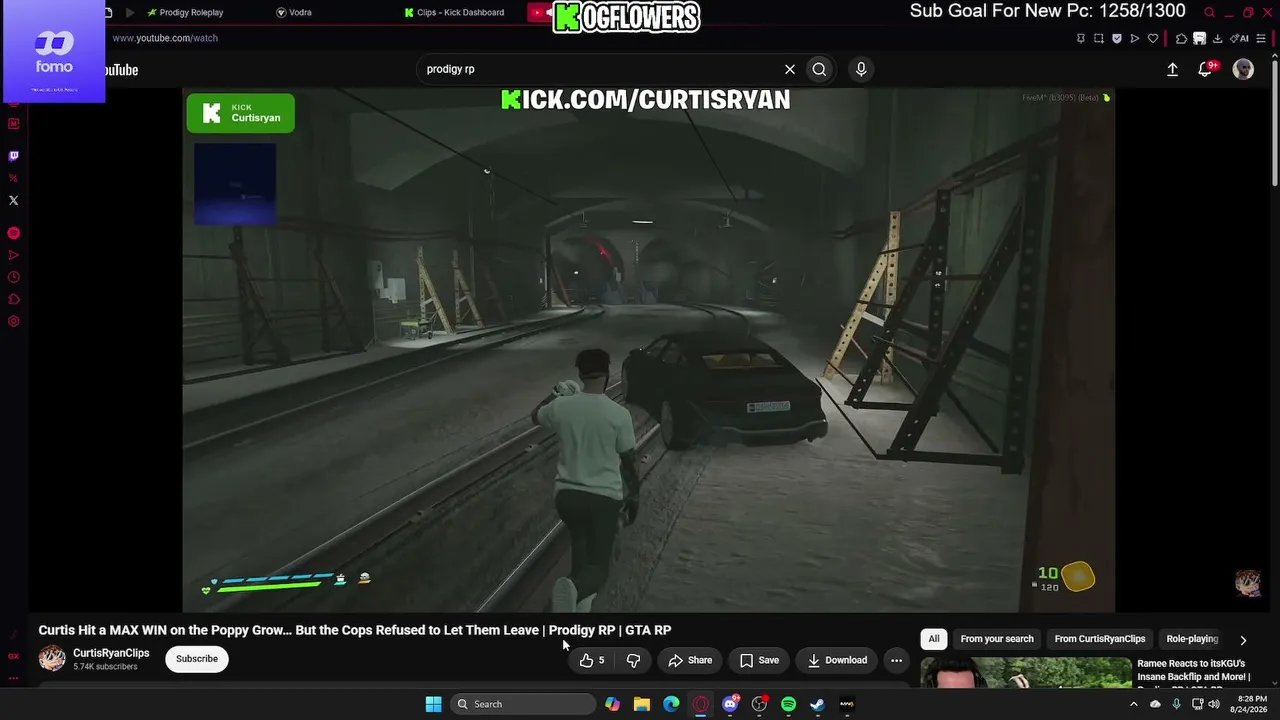
Task: Open the ad blocker shield icon
Action: [1117, 38]
